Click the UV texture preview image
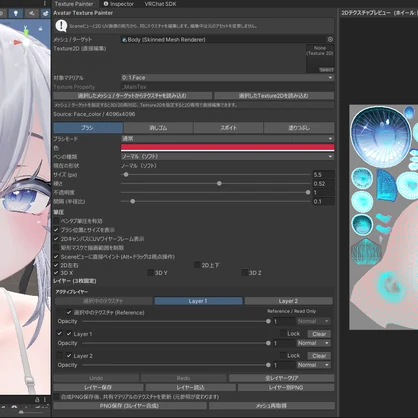The image size is (418, 418). tap(383, 217)
